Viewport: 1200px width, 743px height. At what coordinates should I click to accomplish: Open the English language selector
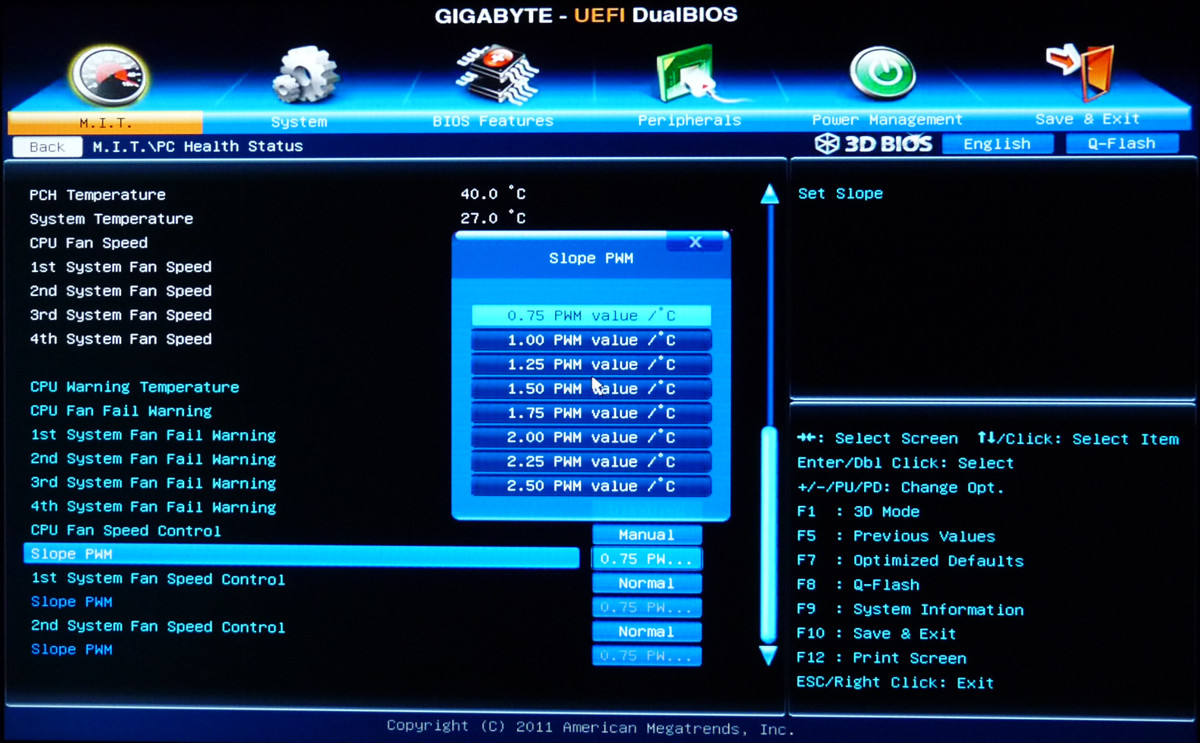(997, 144)
